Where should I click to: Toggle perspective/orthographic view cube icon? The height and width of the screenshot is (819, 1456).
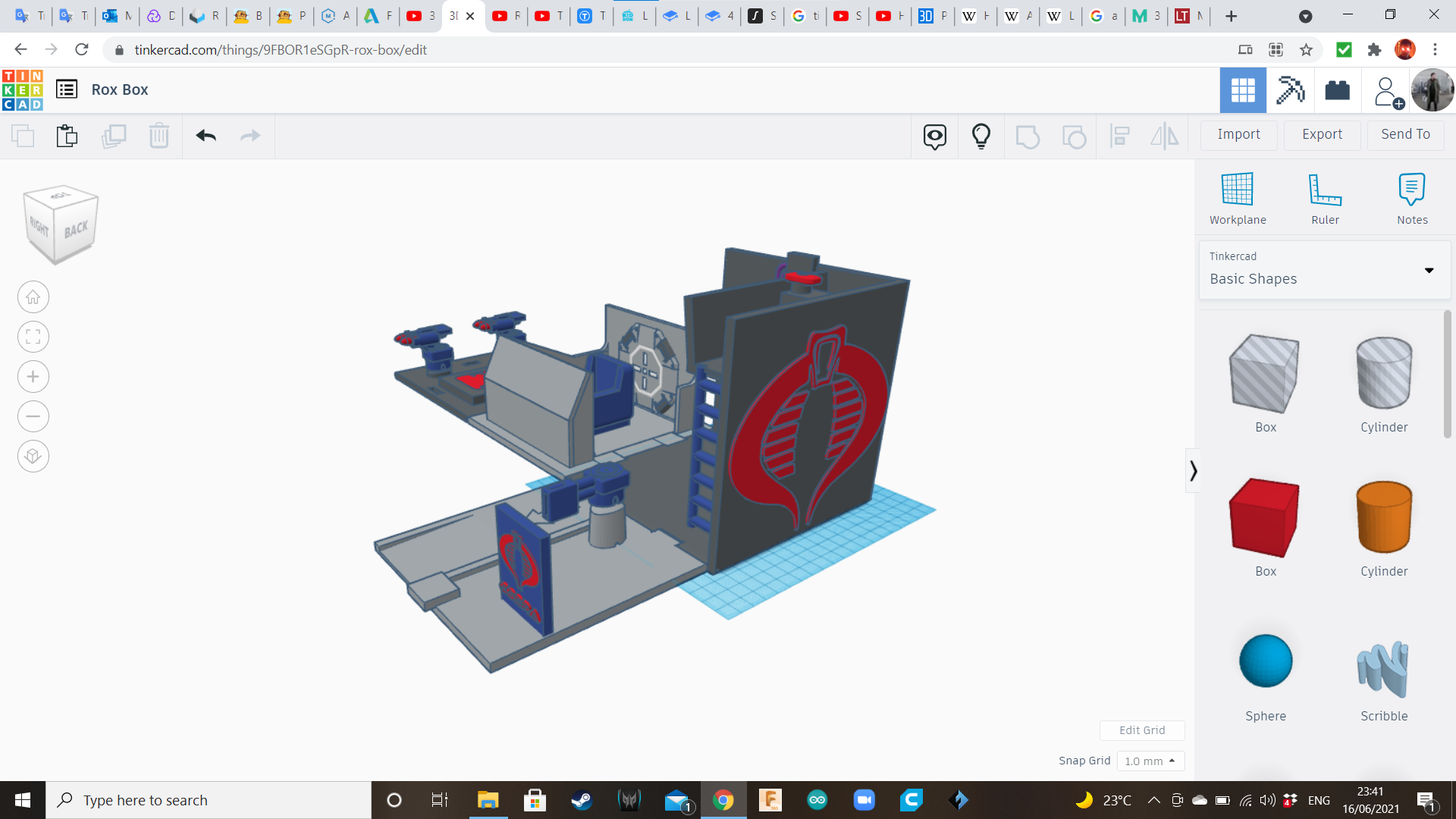coord(33,457)
